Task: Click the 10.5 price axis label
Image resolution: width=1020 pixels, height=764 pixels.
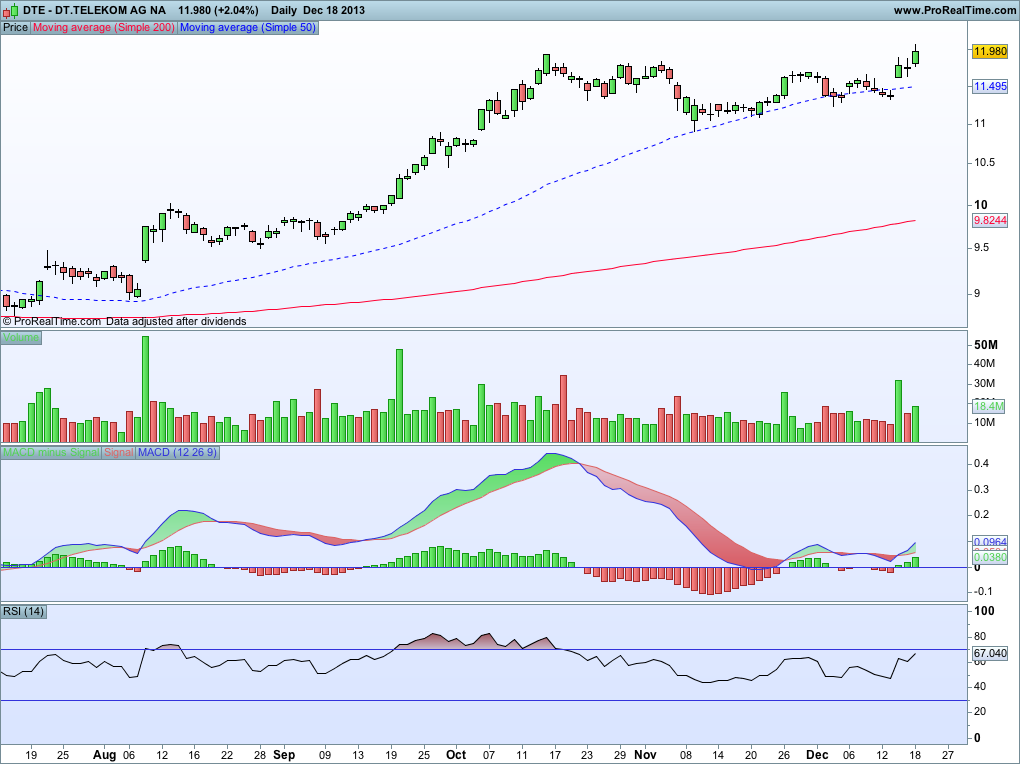Action: [x=984, y=163]
